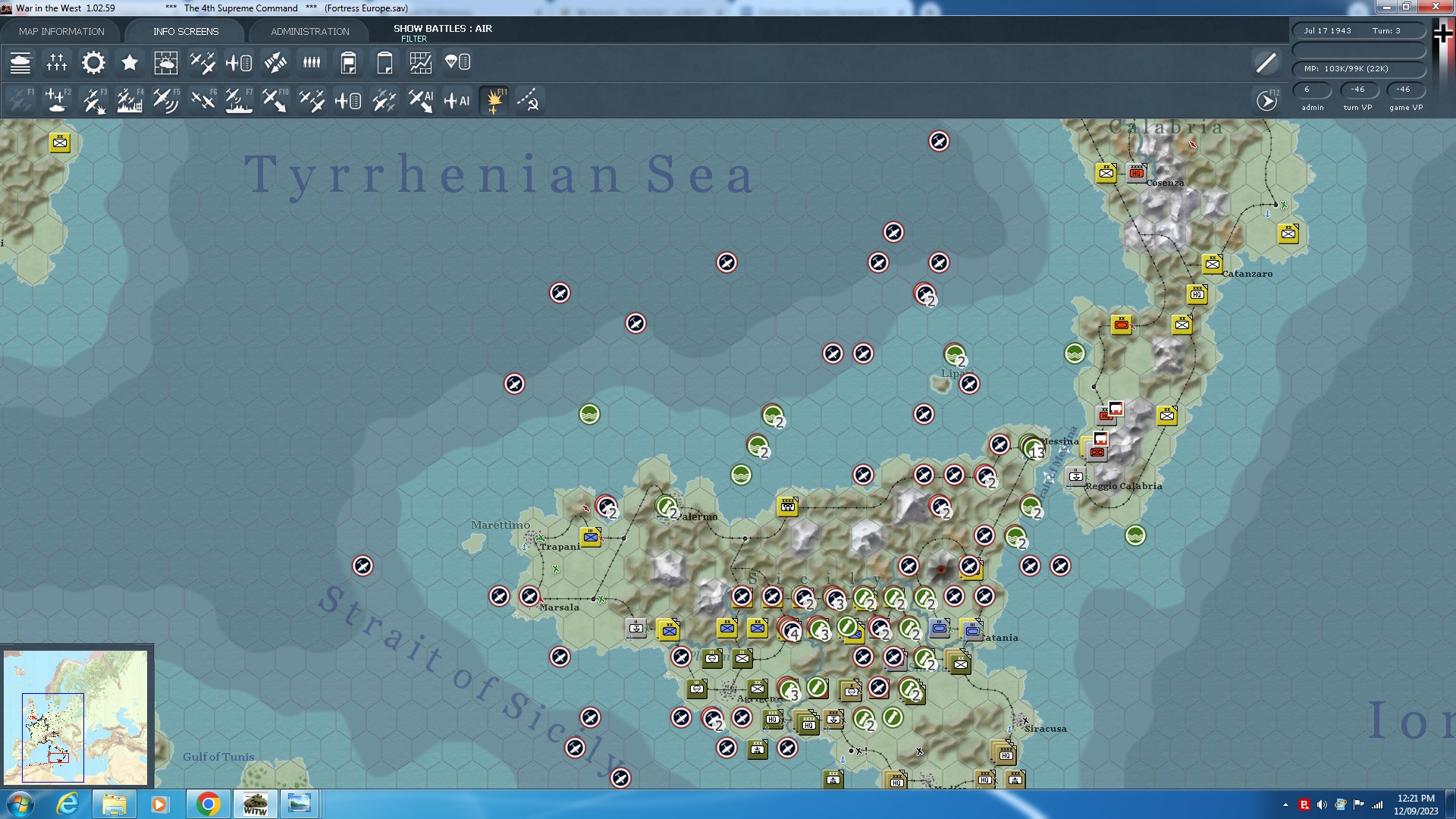Image resolution: width=1456 pixels, height=819 pixels.
Task: Select the air doctrine plane icon
Action: coord(202,62)
